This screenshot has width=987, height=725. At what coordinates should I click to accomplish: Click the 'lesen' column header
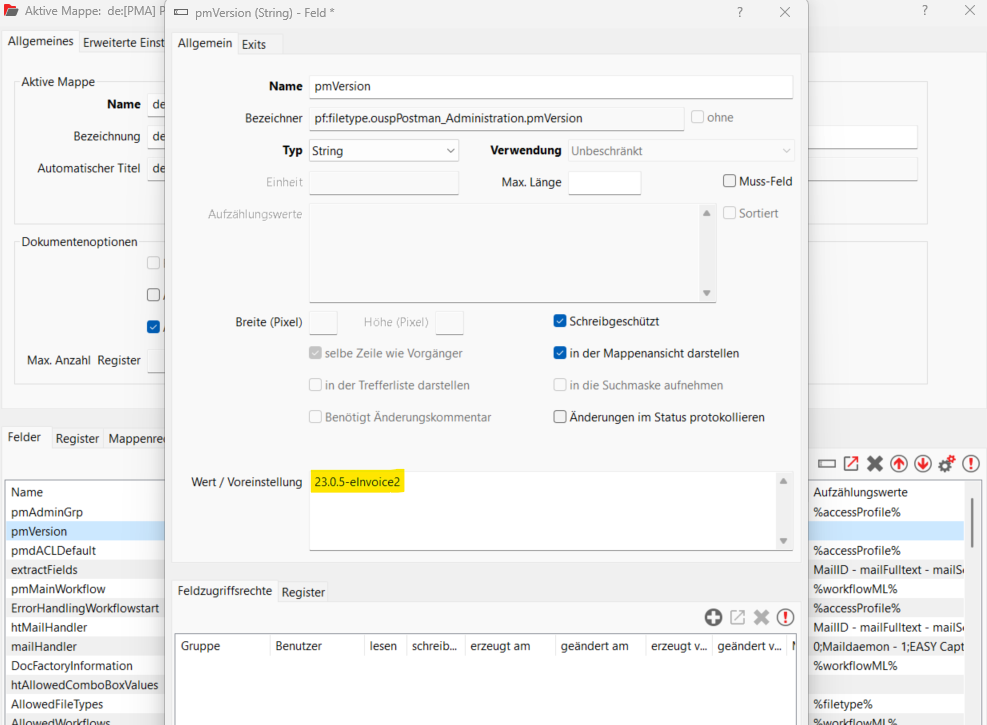(x=385, y=646)
